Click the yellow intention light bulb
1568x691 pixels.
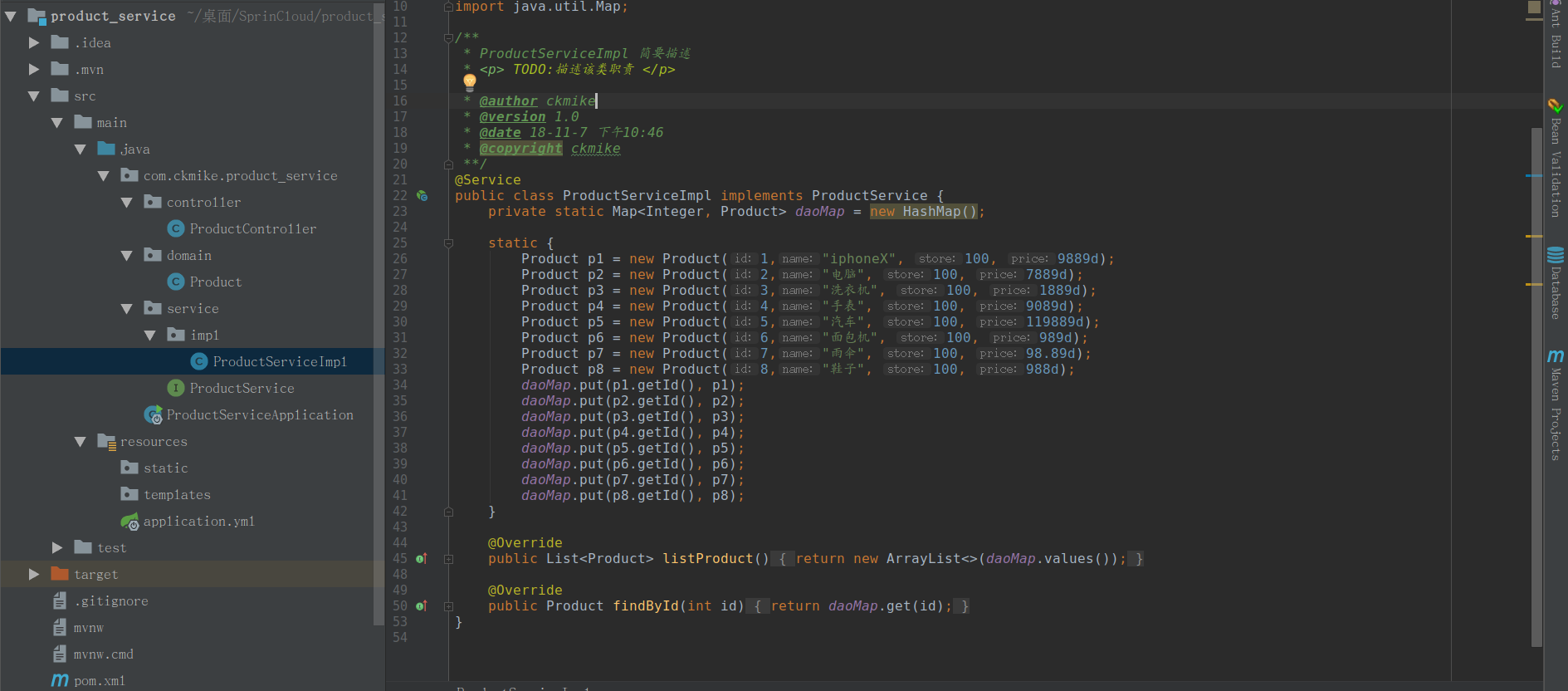[x=470, y=81]
